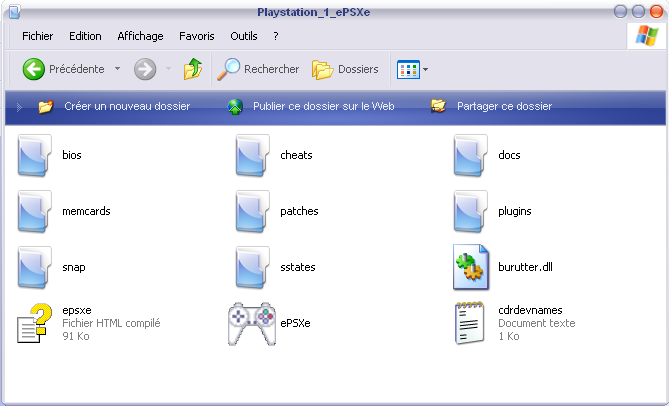Click the Précédente button label
The width and height of the screenshot is (669, 406).
(x=77, y=69)
